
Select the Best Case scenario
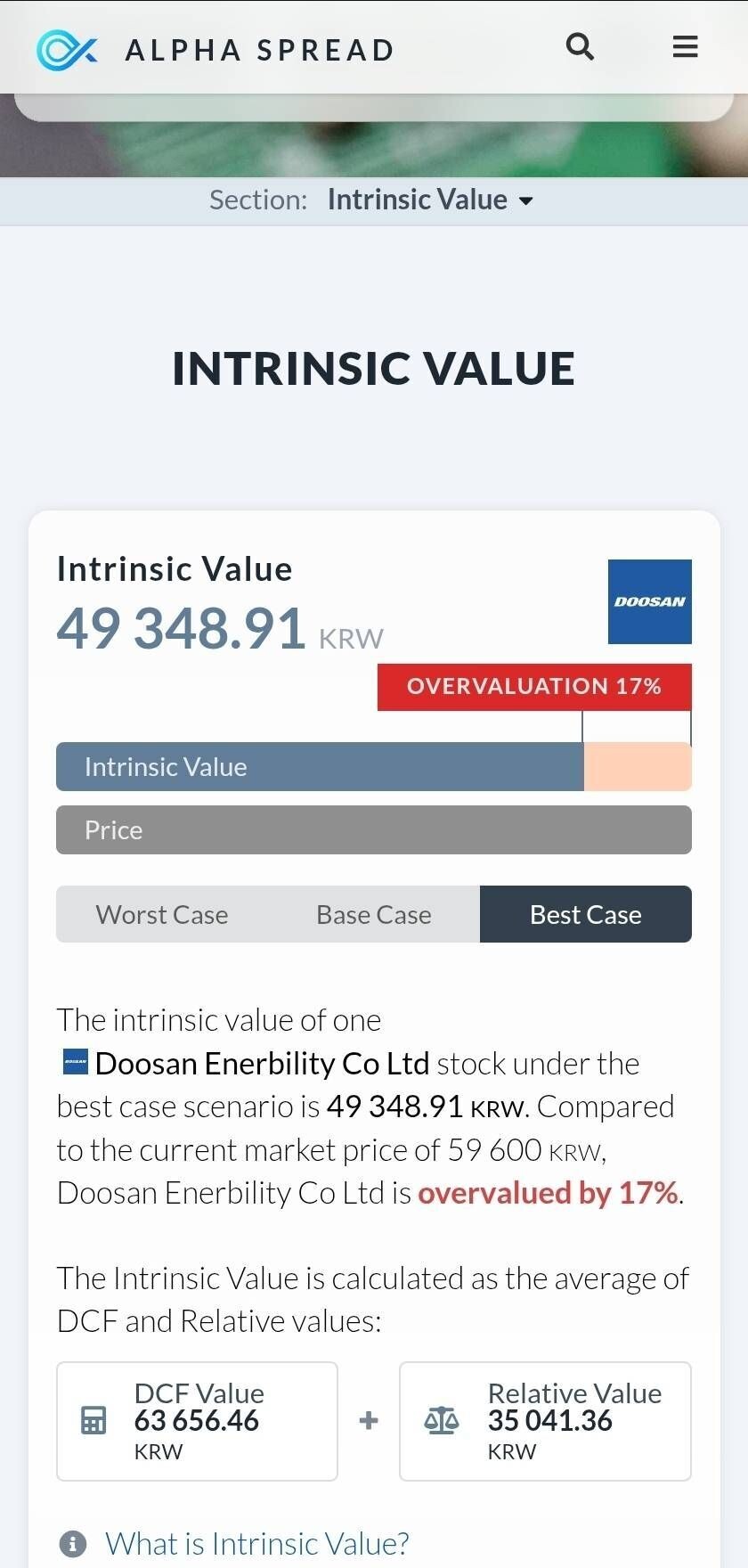585,914
